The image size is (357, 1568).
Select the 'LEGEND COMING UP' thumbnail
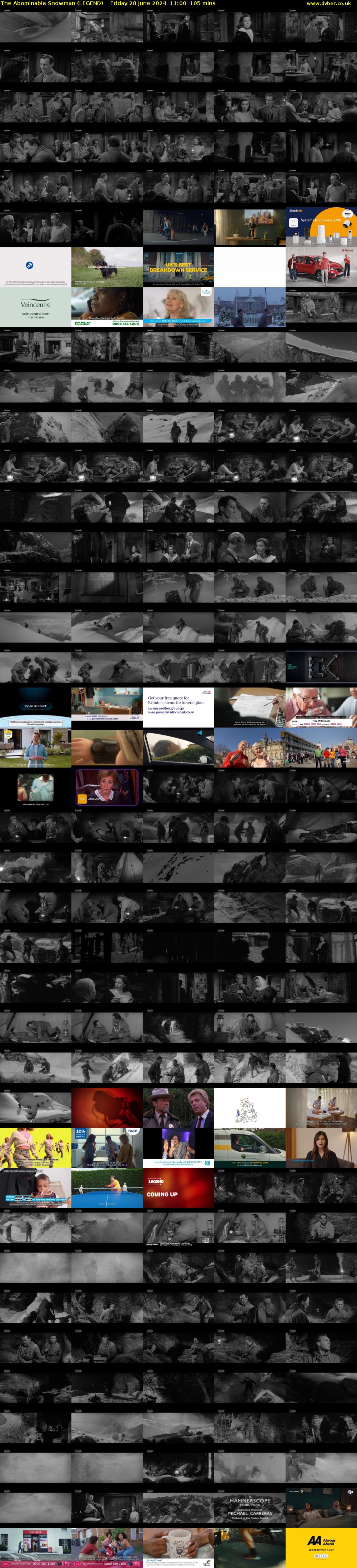coord(178,1189)
